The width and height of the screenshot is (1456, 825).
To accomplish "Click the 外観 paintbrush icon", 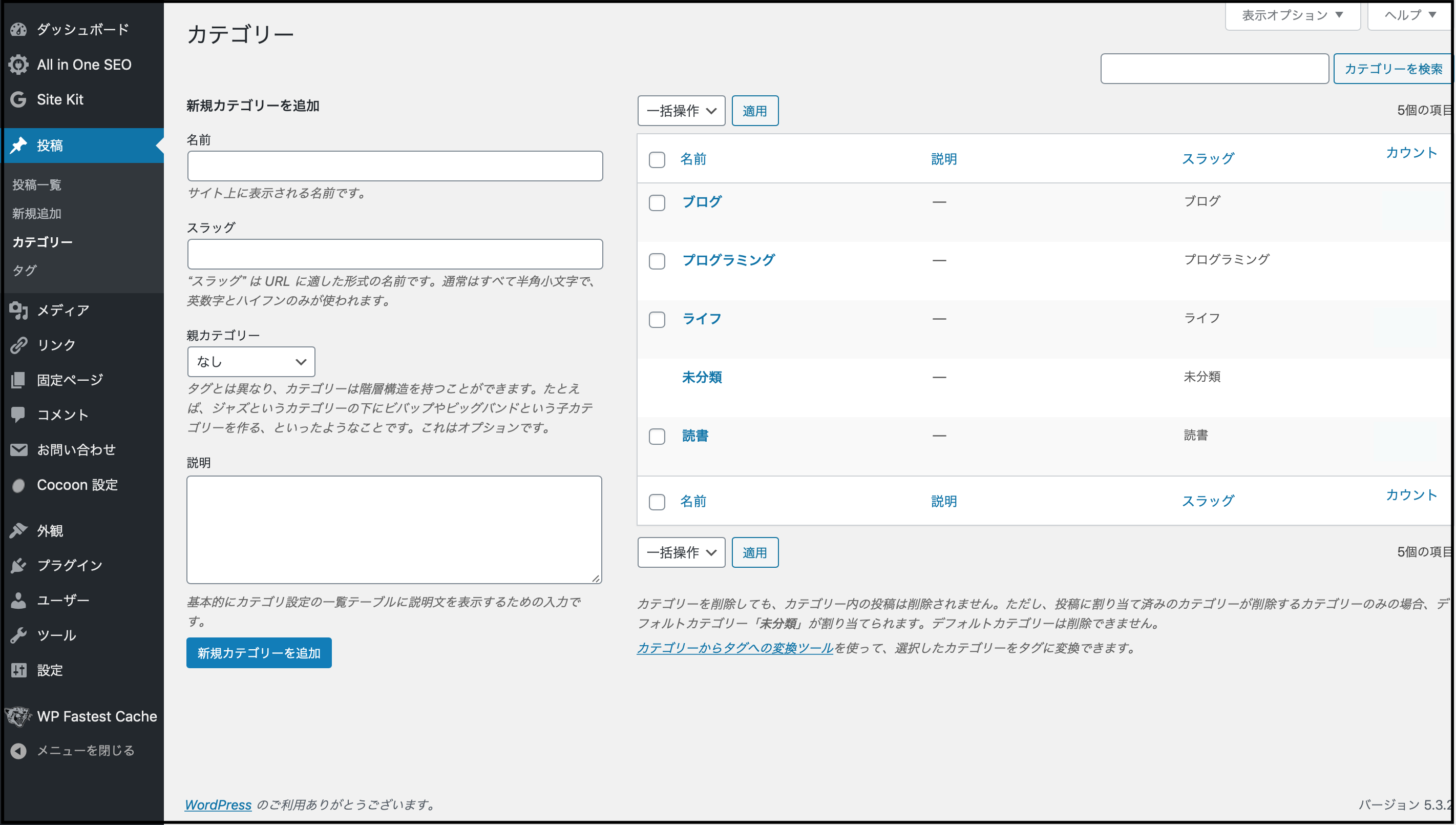I will (18, 530).
